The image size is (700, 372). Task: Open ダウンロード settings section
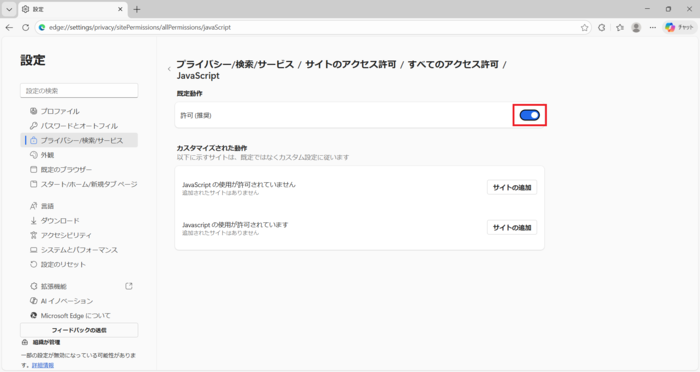pos(79,221)
